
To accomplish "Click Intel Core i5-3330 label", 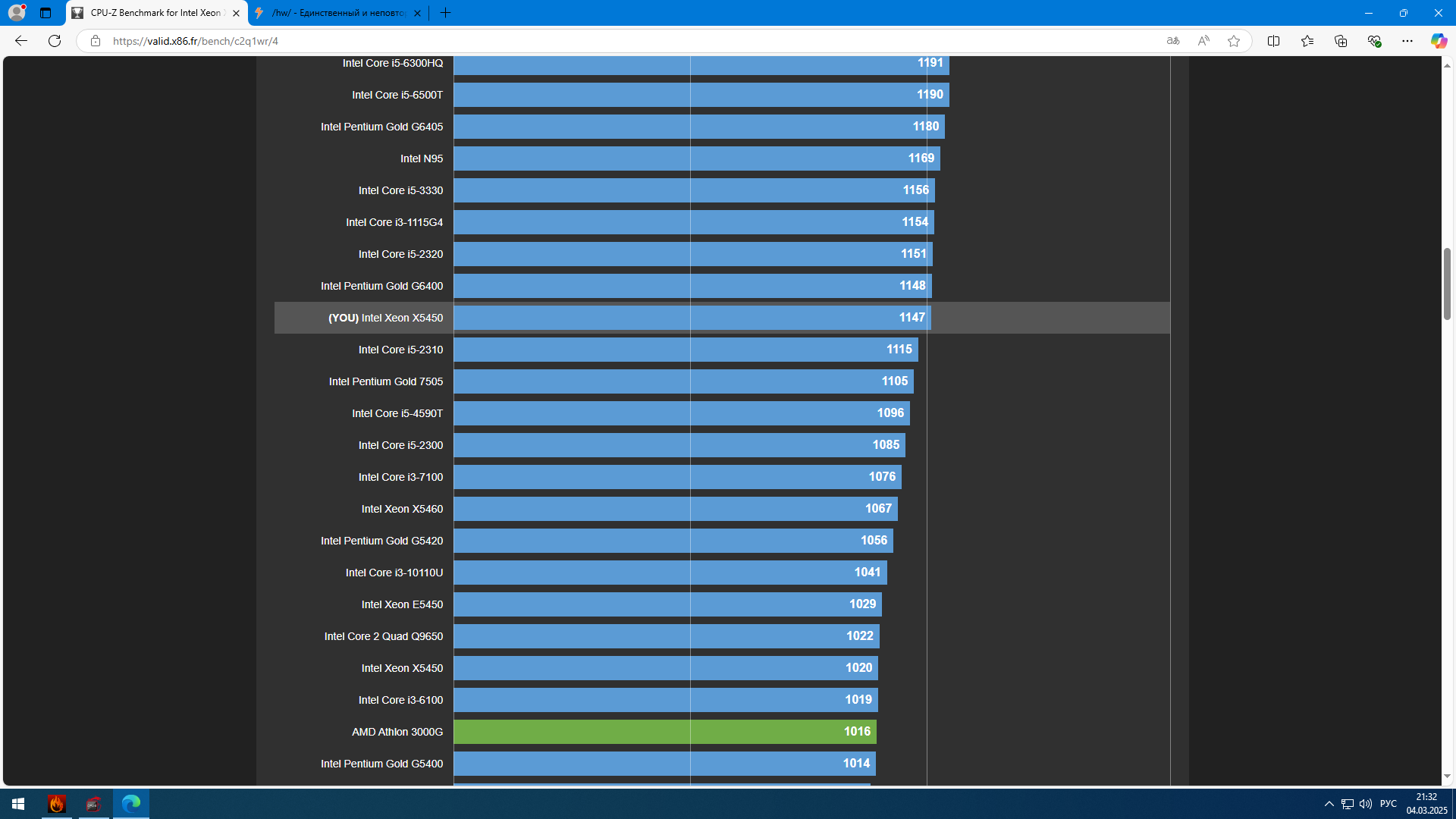I will 400,190.
